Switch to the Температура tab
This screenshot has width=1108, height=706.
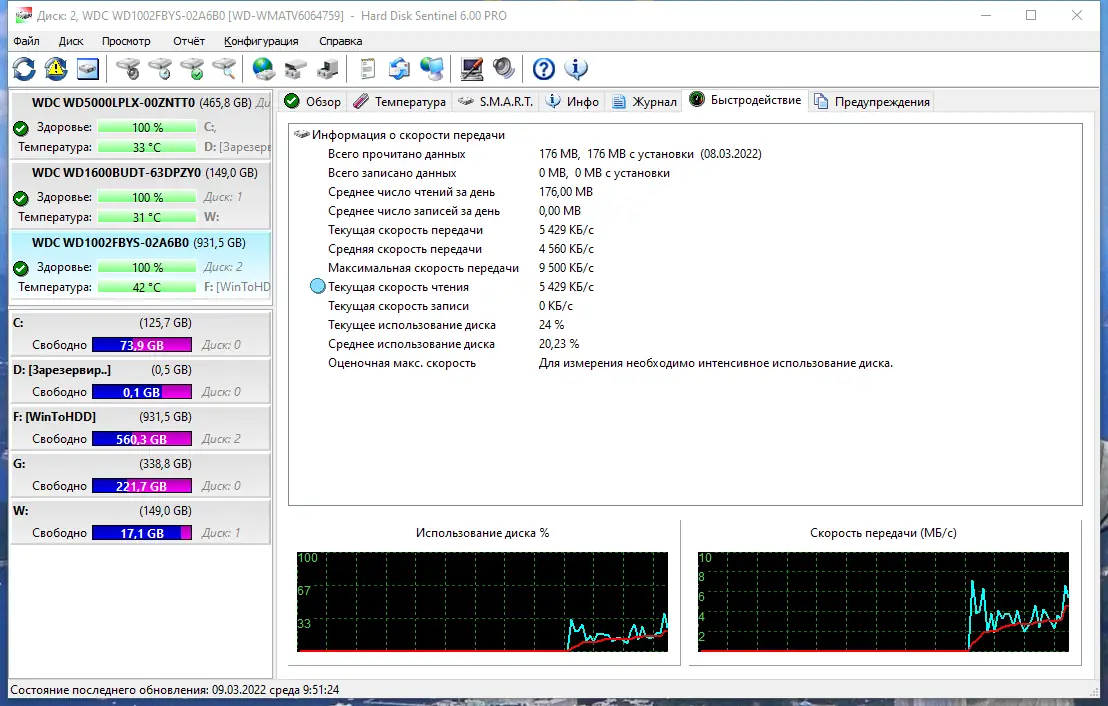pyautogui.click(x=400, y=102)
